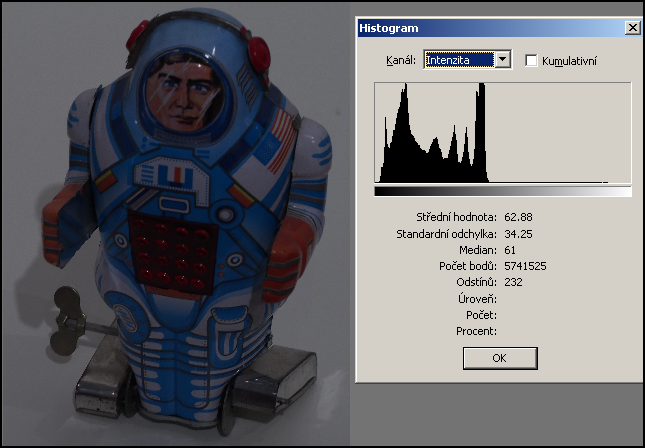
Task: Close the Histogram dialog window
Action: pos(631,29)
